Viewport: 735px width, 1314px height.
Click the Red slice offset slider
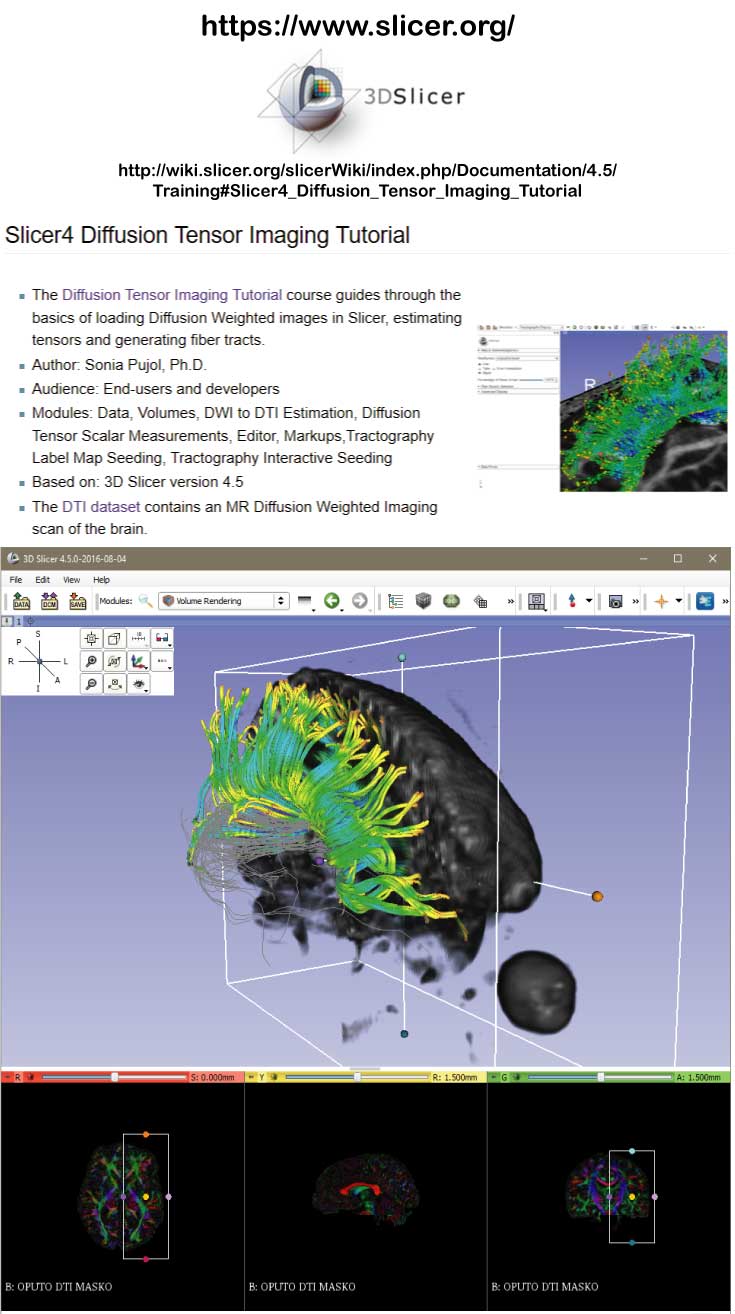pos(114,1077)
